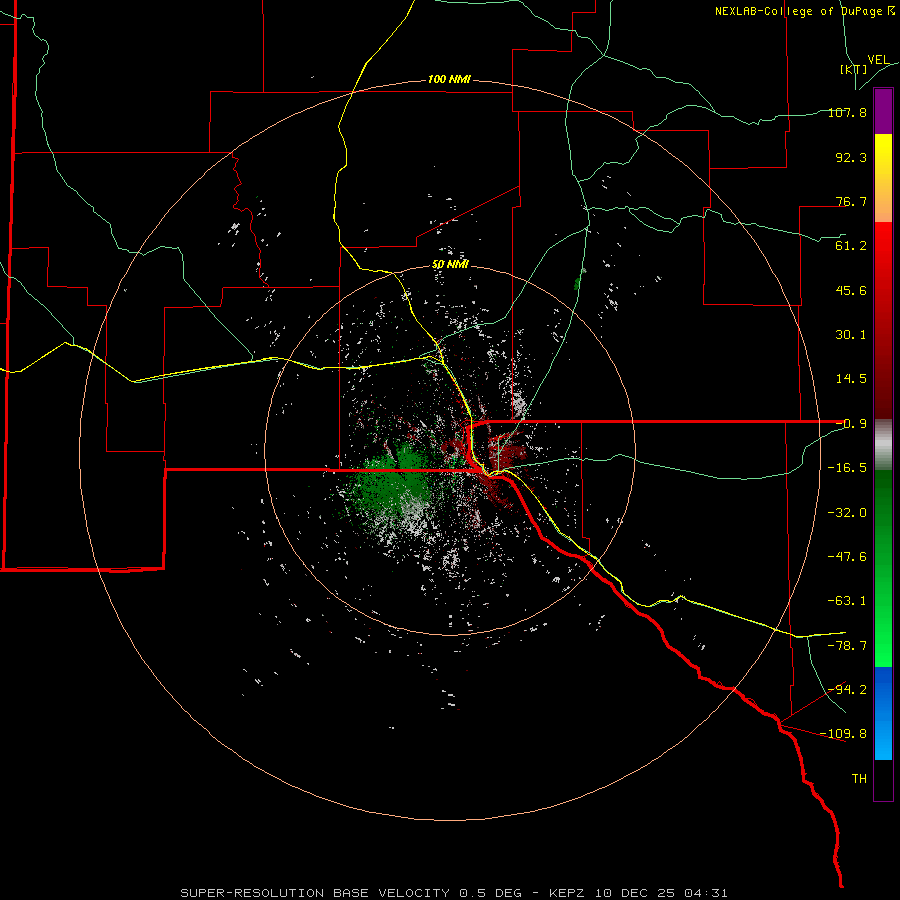The image size is (900, 900).
Task: Click the 92.3 legend value
Action: pos(851,157)
